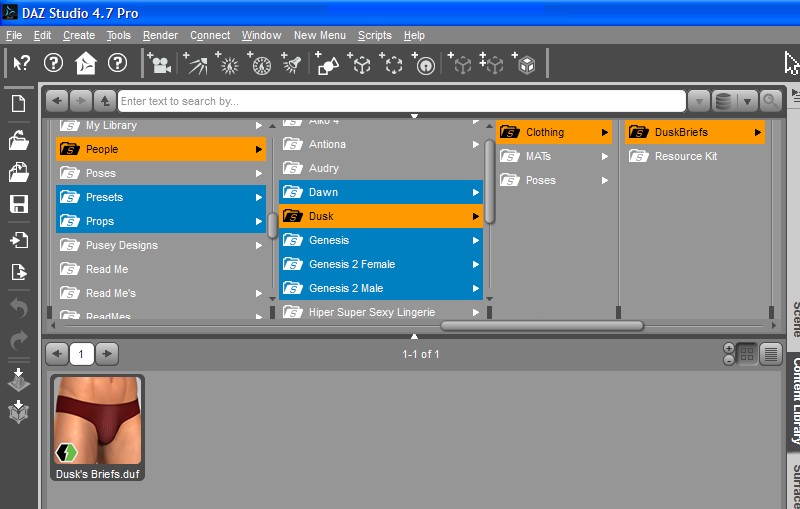Expand Pusey Designs folder arrow
The height and width of the screenshot is (509, 800).
[x=259, y=245]
